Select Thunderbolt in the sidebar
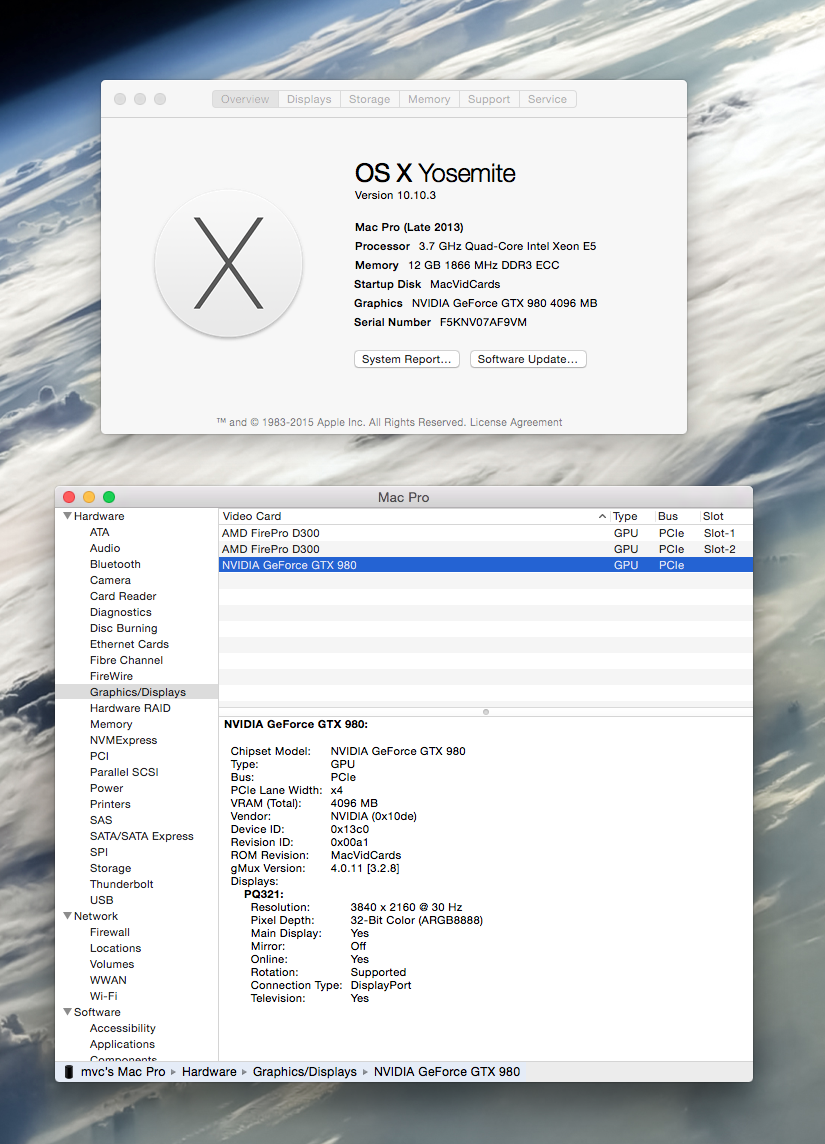This screenshot has height=1144, width=825. [x=122, y=884]
